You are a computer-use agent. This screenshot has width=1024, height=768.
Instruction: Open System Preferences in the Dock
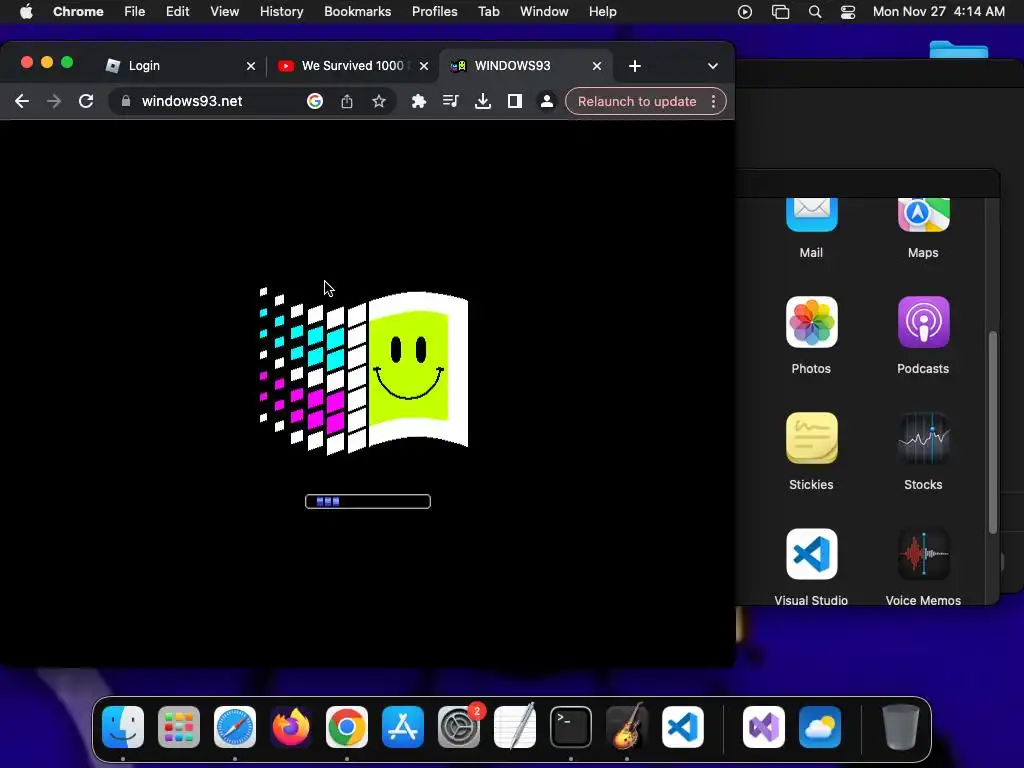[x=458, y=727]
